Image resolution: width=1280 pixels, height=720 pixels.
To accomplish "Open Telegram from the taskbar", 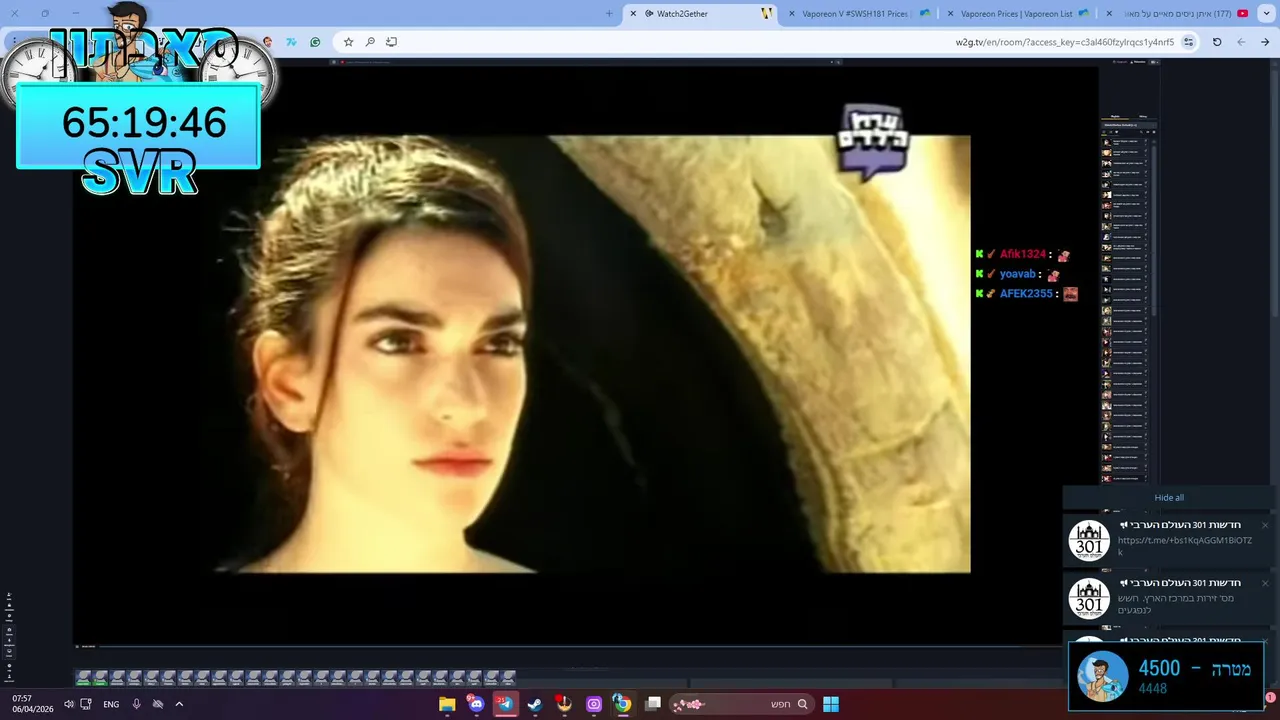I will point(505,704).
